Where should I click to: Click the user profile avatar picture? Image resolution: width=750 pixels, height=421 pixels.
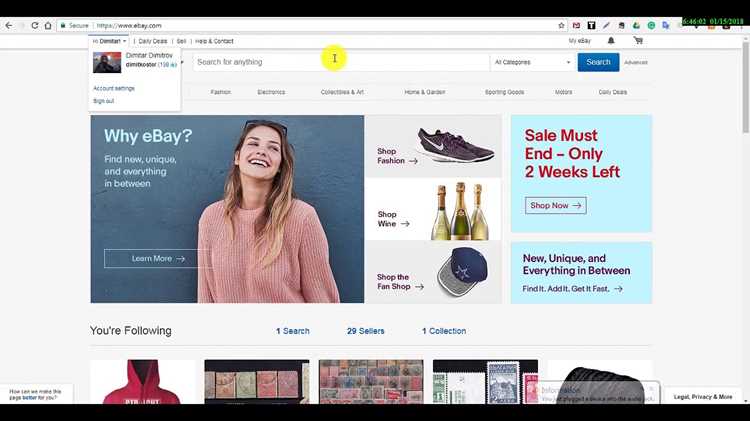107,62
